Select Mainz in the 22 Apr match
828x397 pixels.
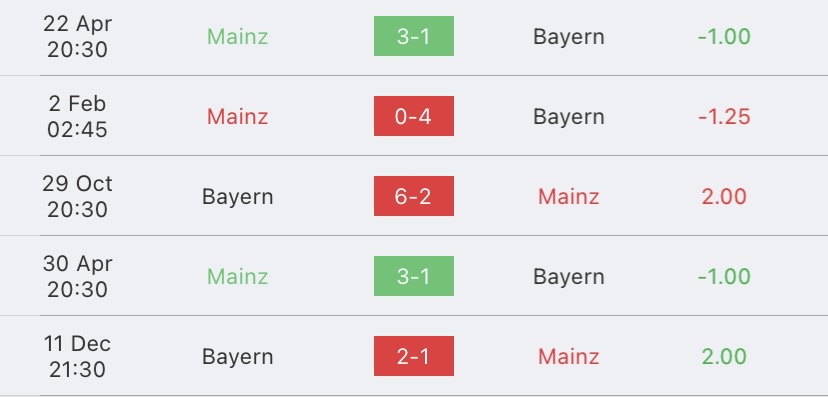click(237, 36)
